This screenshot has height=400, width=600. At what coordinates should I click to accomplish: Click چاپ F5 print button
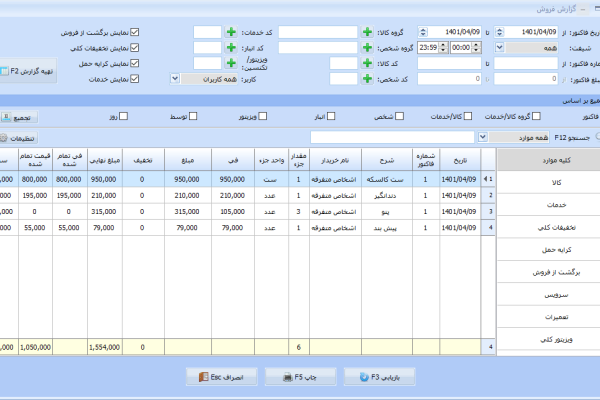[x=300, y=377]
